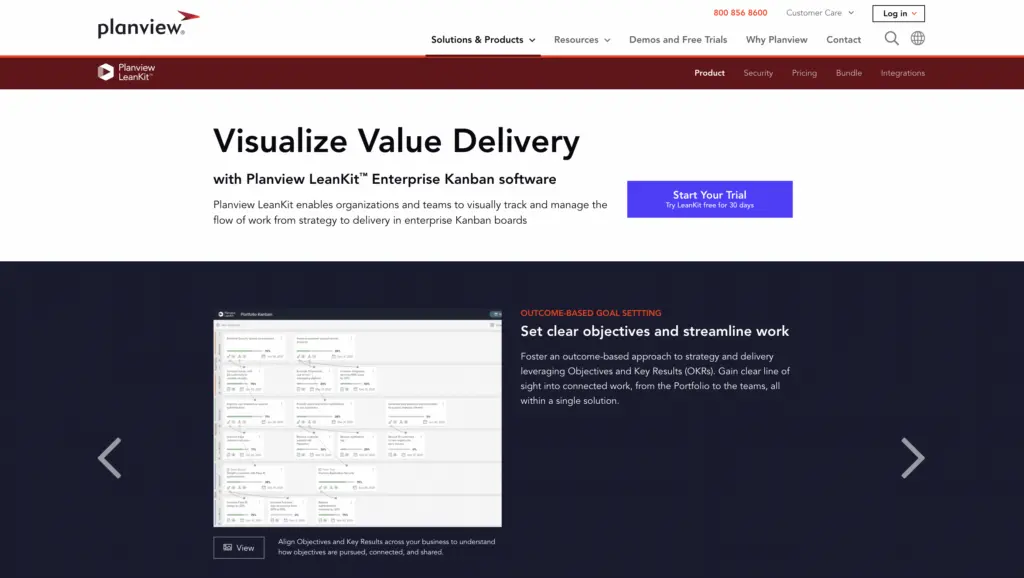Call the 800 856 8600 phone link
The image size is (1024, 578).
740,13
